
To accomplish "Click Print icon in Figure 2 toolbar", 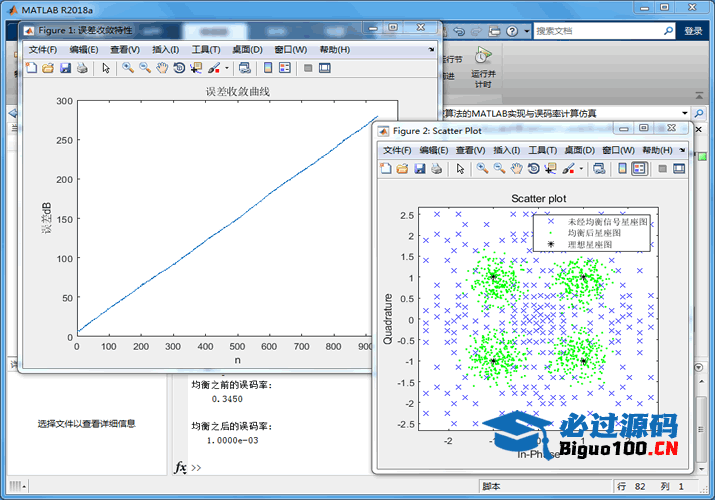I will coord(437,169).
